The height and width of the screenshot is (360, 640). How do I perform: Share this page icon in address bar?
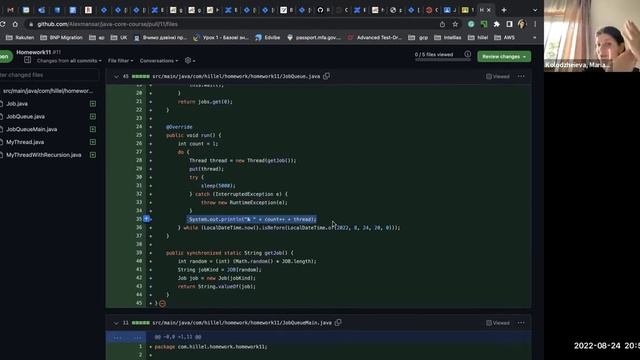click(442, 24)
